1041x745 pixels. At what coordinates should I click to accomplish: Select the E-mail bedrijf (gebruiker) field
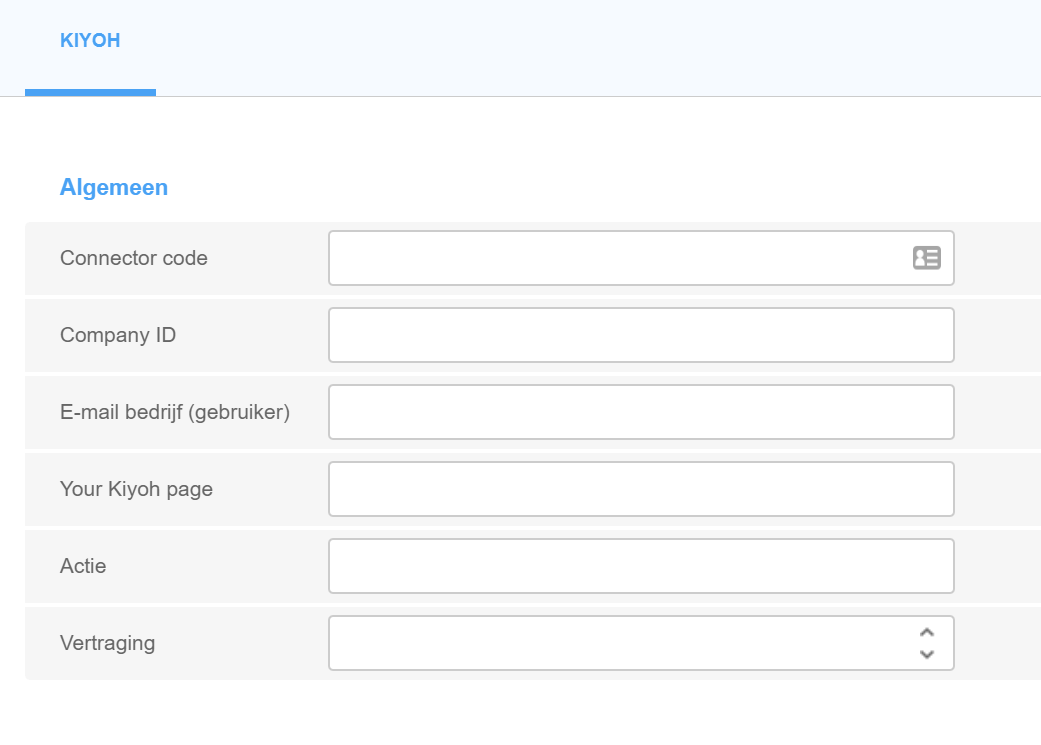640,412
